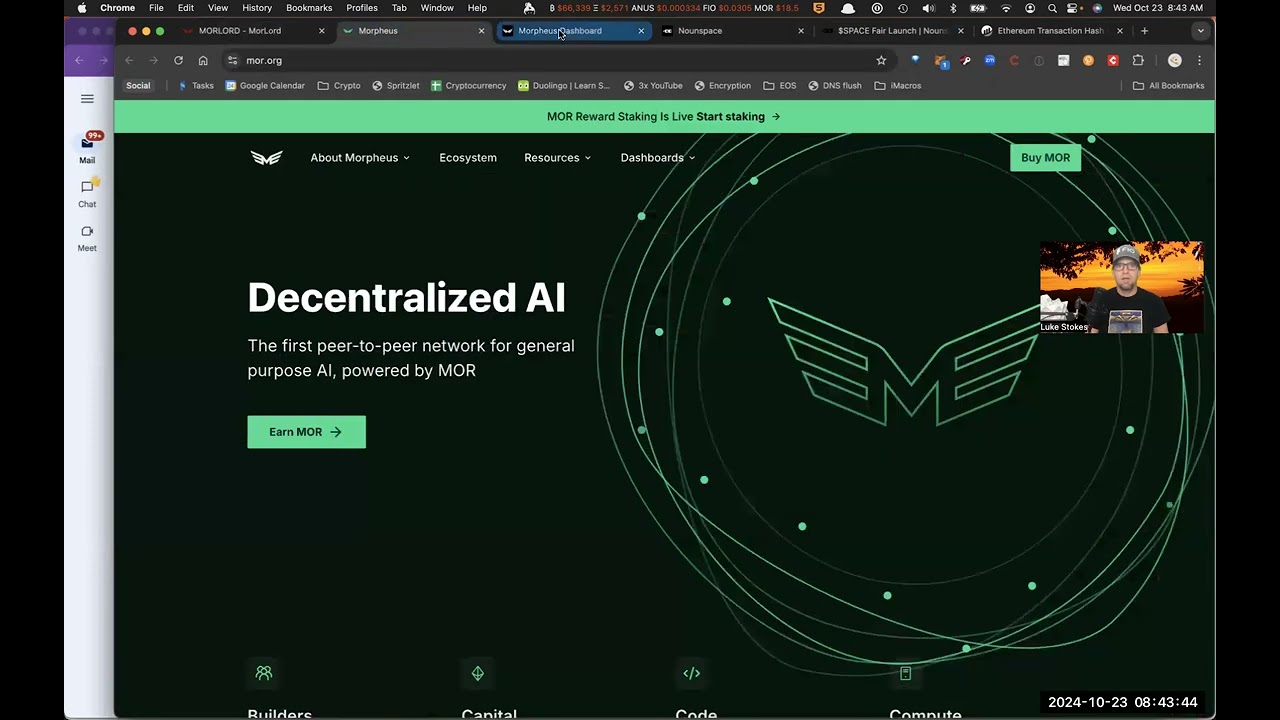
Task: Follow the Start staking banner link
Action: 738,117
